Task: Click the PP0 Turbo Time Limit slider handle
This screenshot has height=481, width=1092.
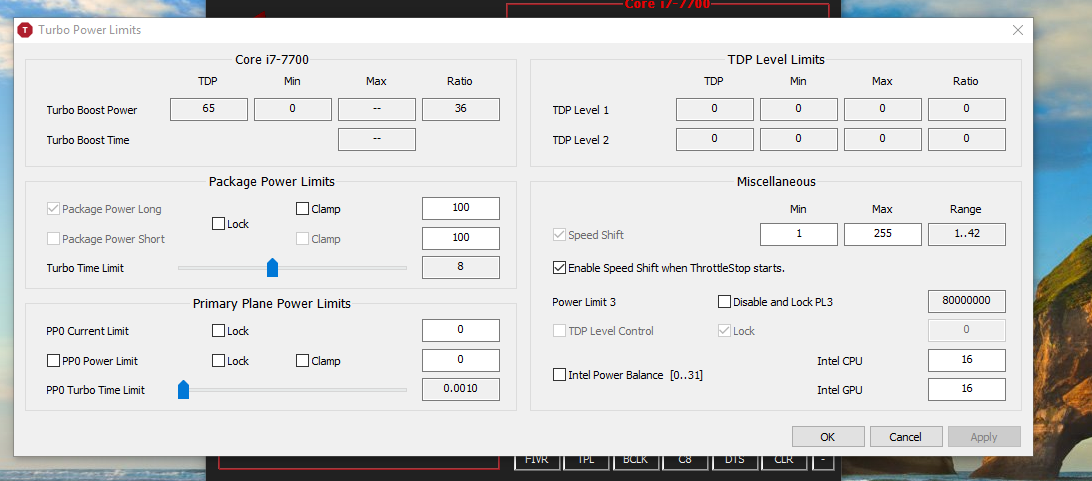Action: tap(183, 390)
